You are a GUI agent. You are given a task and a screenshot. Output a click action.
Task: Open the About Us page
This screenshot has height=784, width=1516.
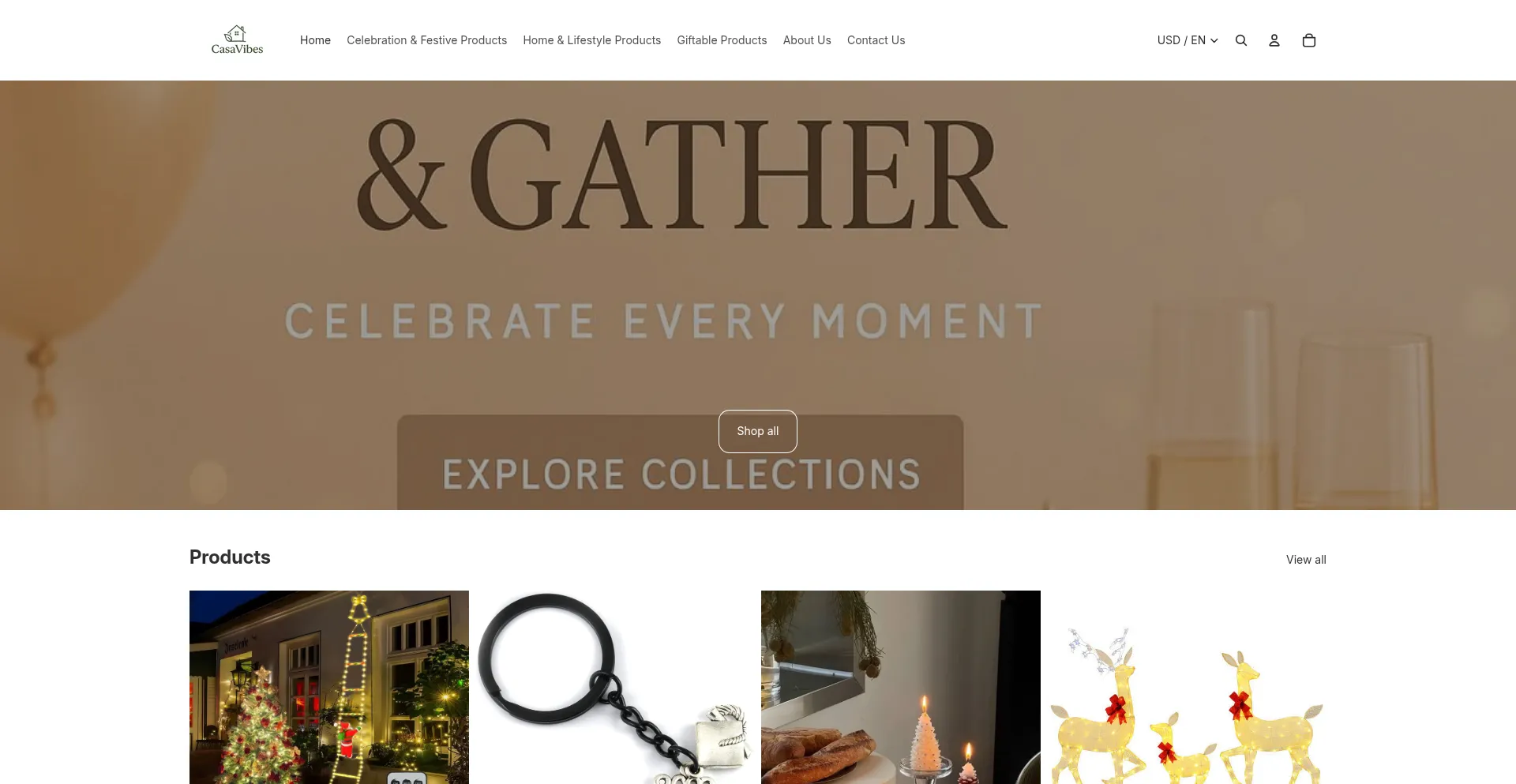(x=807, y=40)
